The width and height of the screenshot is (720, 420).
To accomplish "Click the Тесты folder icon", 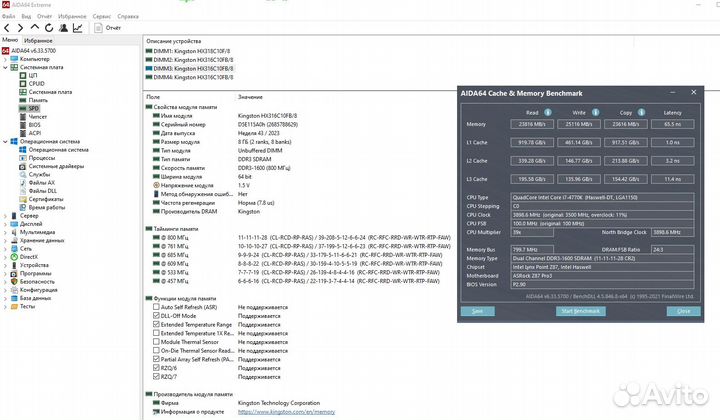I will click(x=14, y=306).
